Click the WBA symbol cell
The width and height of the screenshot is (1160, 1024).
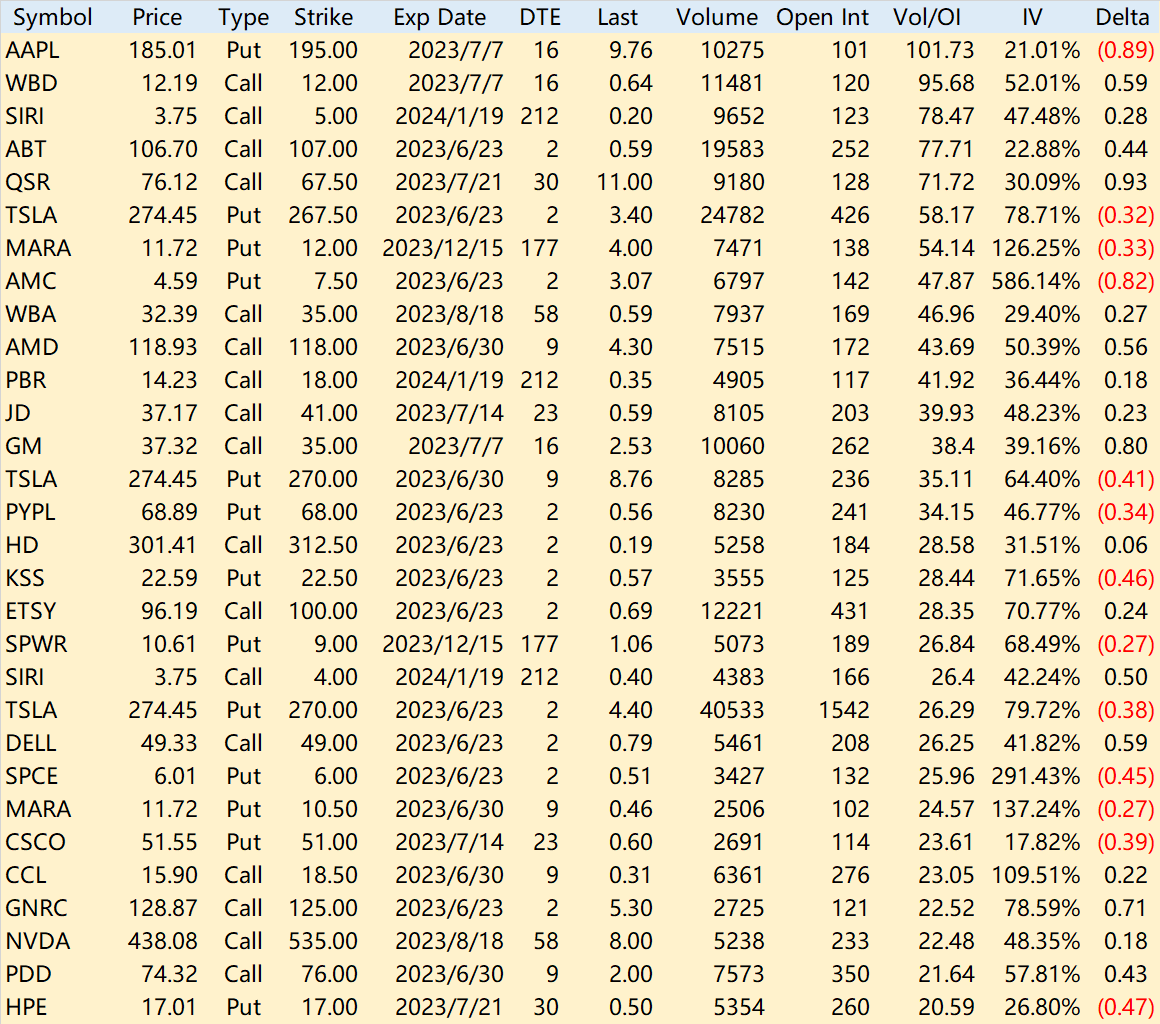click(x=31, y=314)
